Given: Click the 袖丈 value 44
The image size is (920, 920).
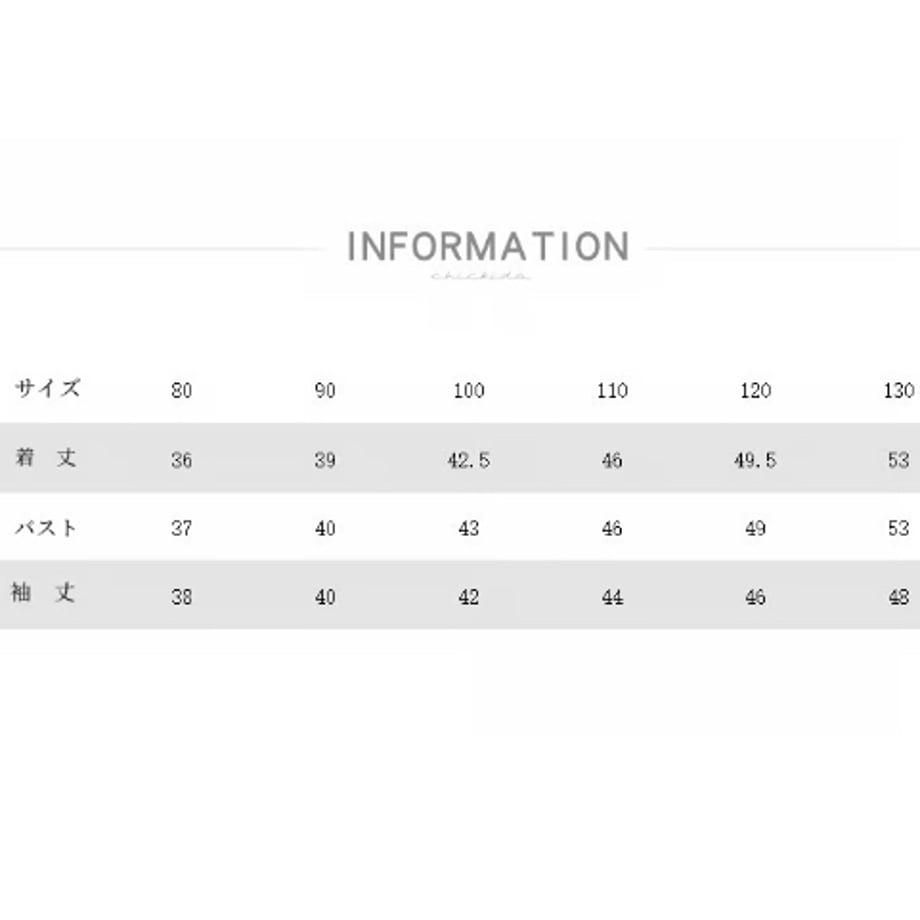Looking at the screenshot, I should (612, 597).
